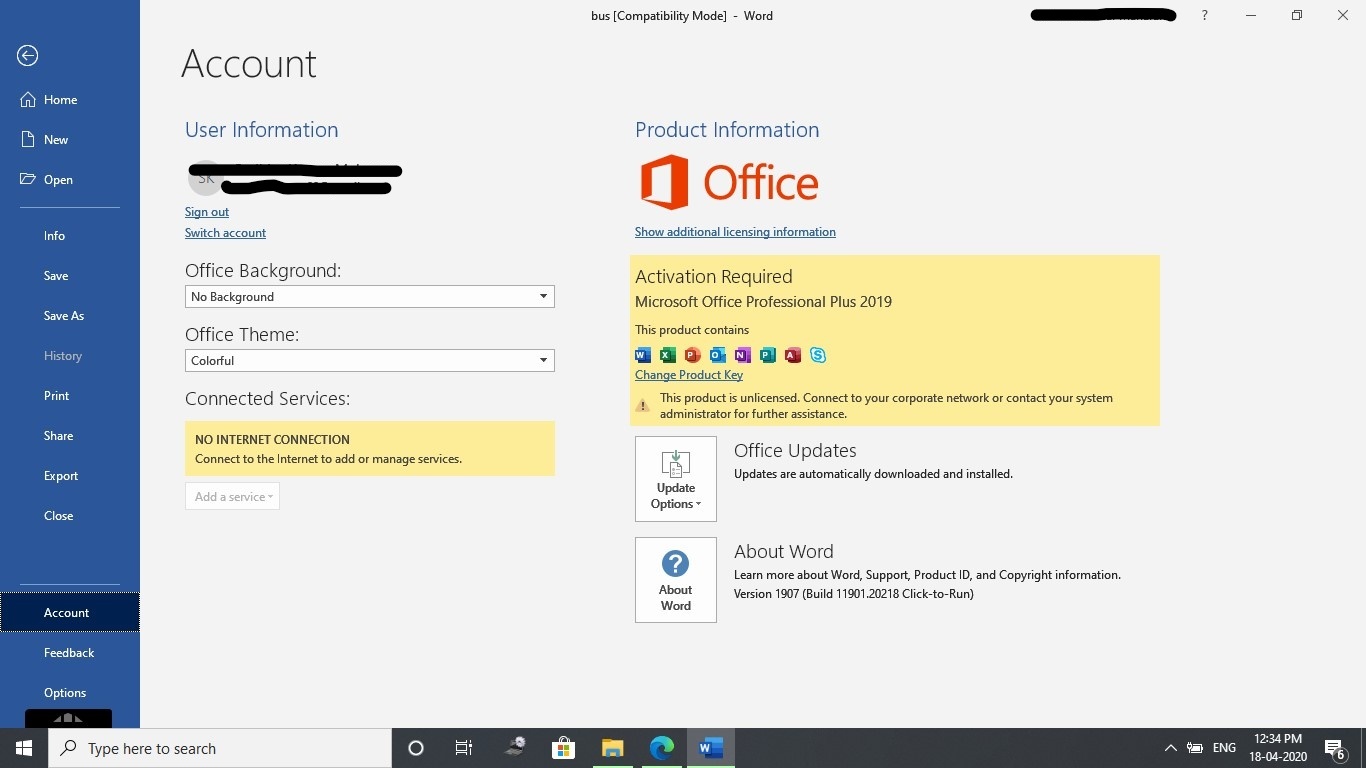Click the Microsoft Store taskbar icon
Screen dimensions: 1366x768
564,748
